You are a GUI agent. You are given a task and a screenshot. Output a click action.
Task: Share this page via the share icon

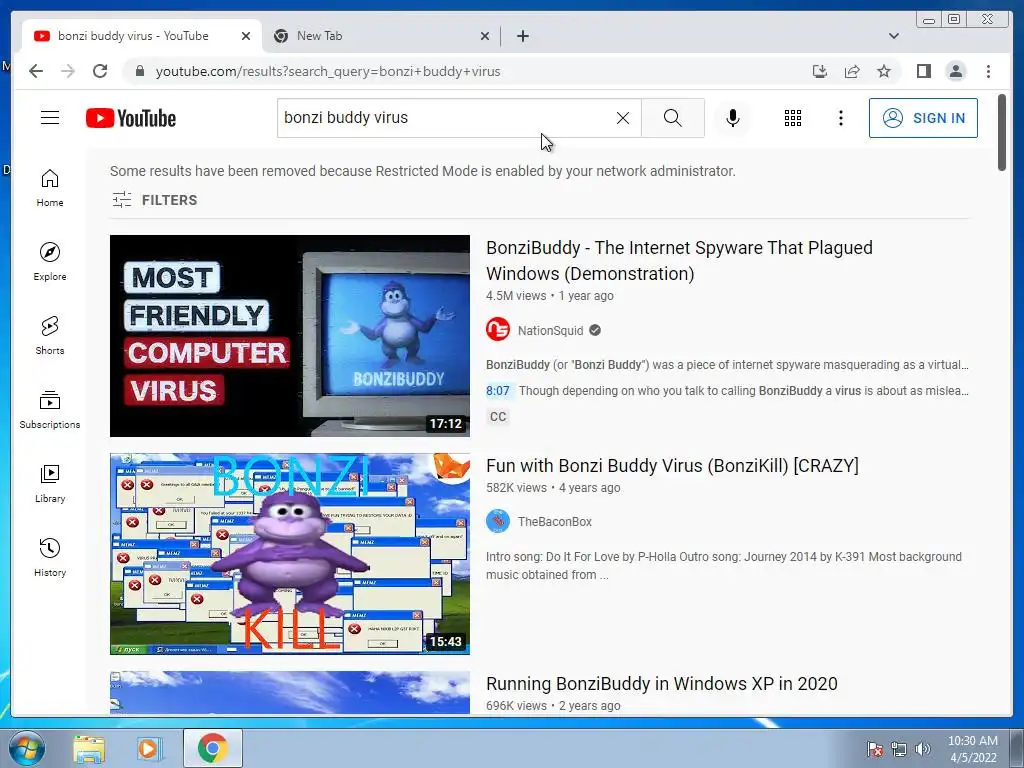click(x=852, y=71)
